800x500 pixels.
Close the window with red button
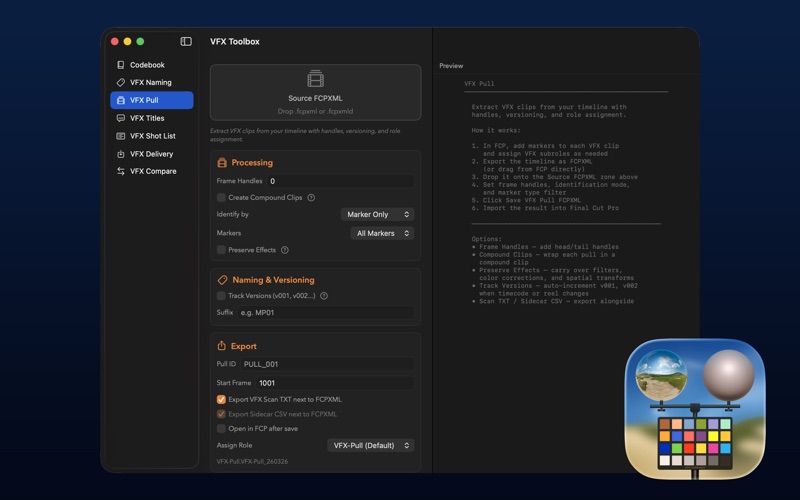115,41
